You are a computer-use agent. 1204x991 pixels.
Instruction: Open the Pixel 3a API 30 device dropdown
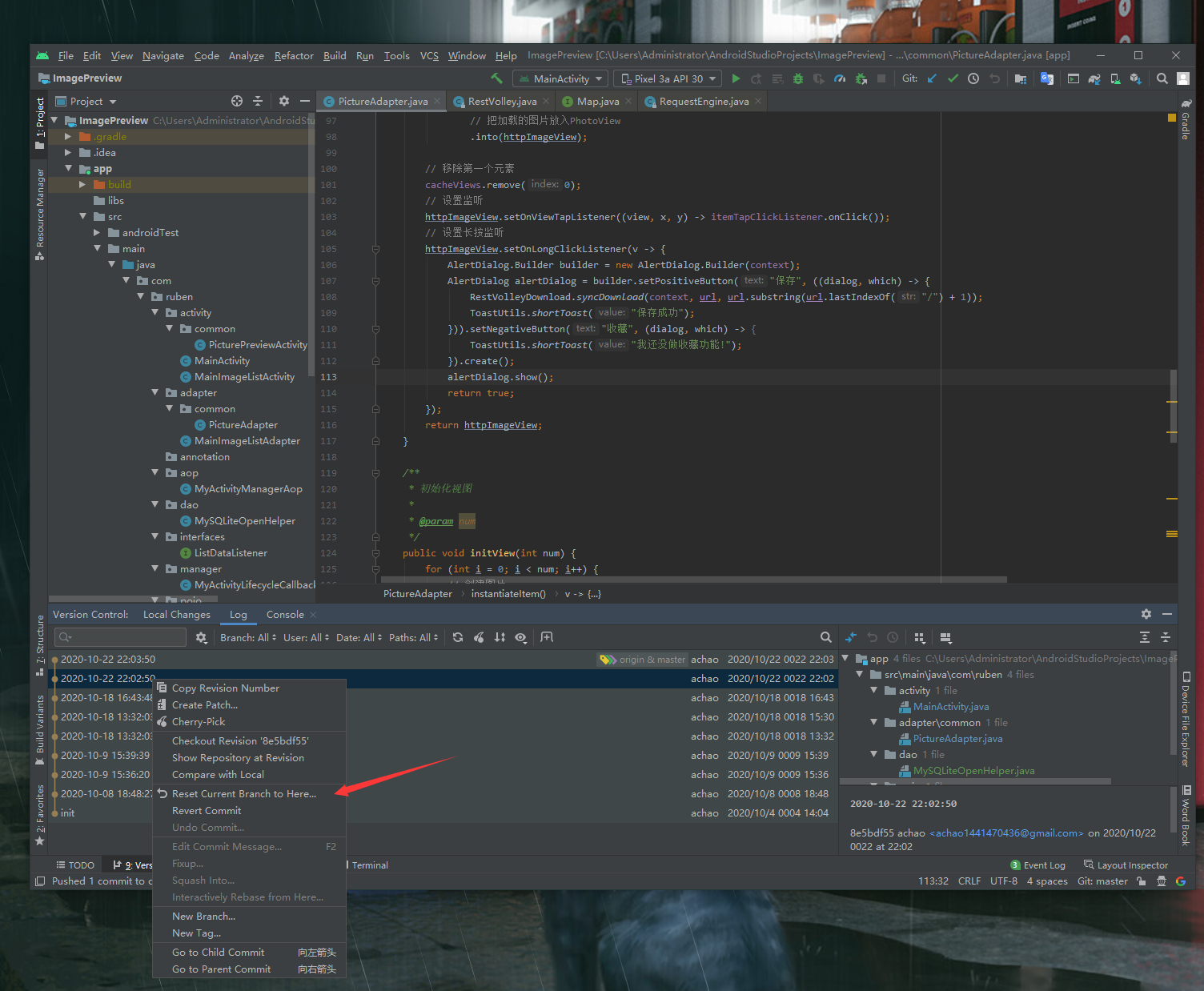tap(668, 78)
